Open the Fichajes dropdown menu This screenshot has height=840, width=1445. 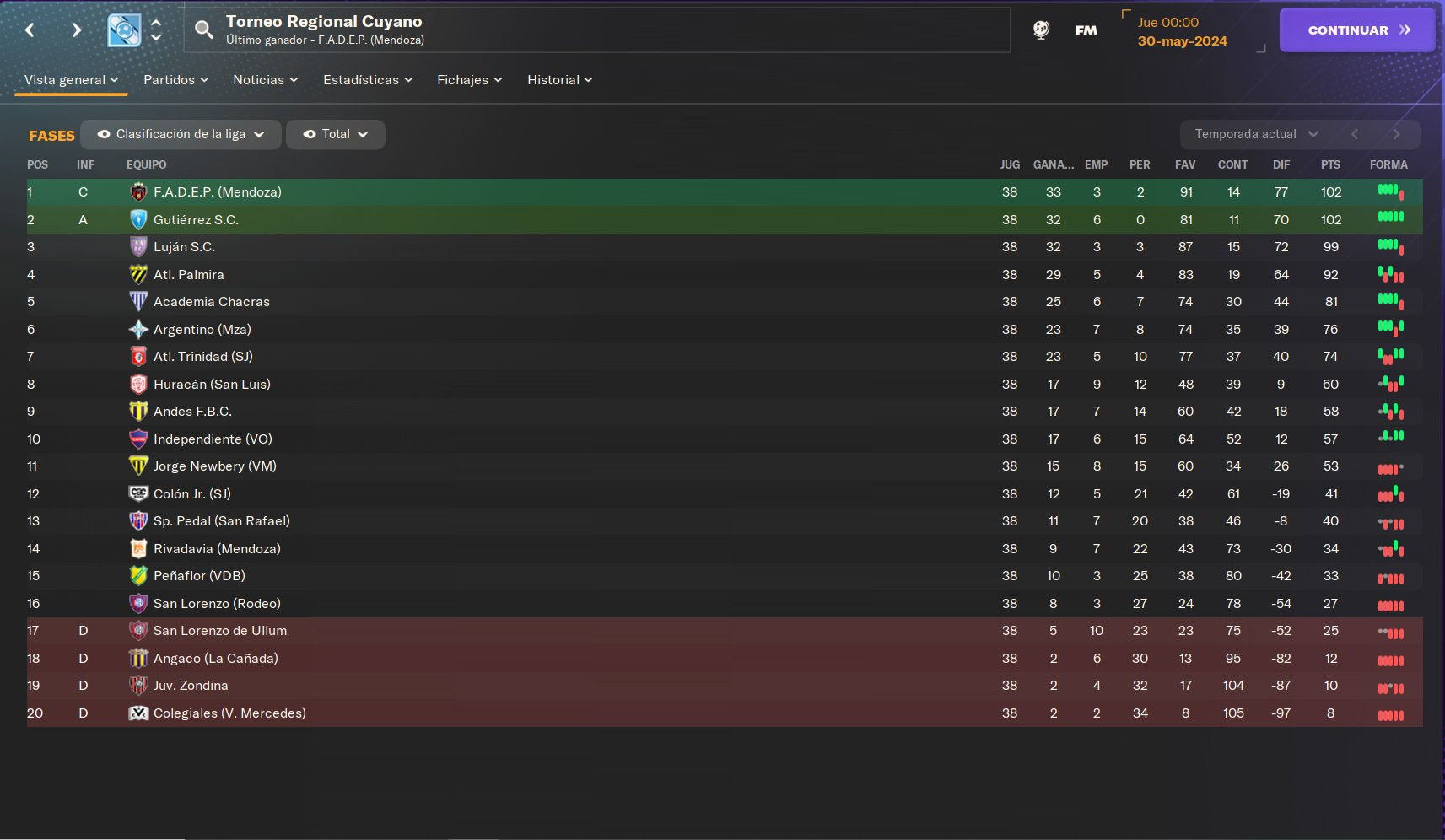tap(469, 80)
